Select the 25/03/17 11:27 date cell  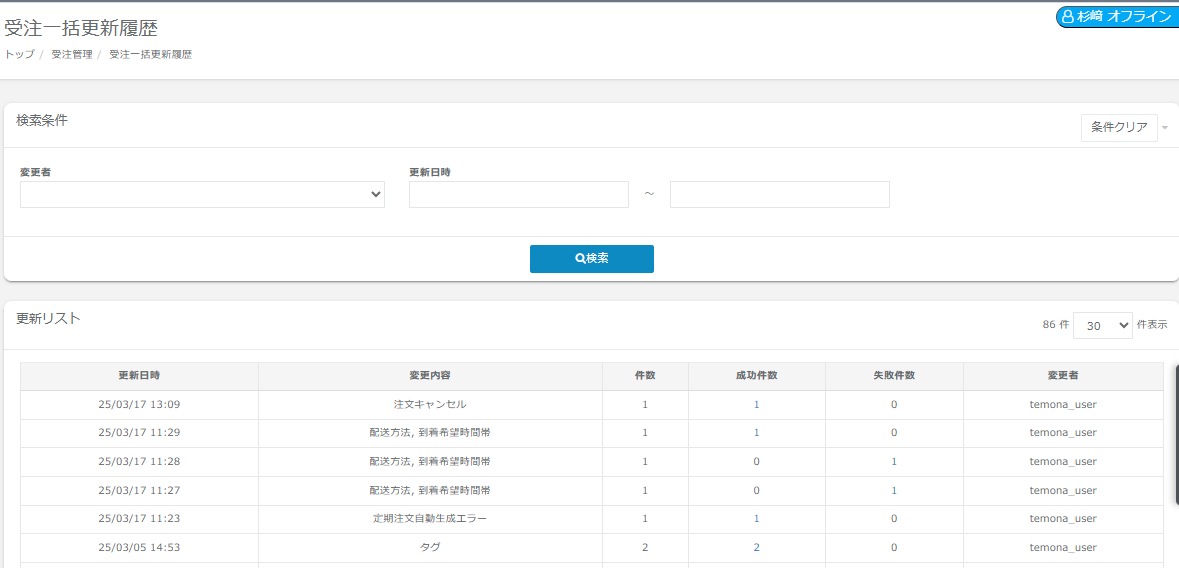[139, 490]
